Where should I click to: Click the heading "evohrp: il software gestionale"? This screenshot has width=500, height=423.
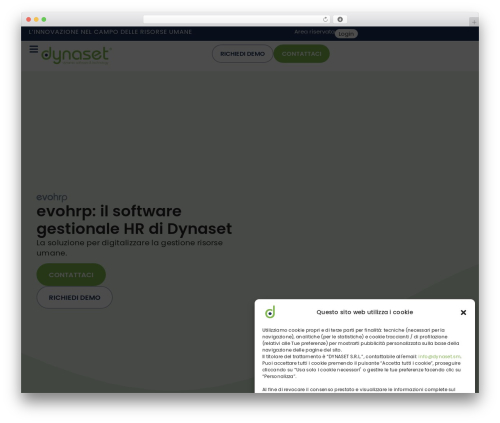point(134,220)
